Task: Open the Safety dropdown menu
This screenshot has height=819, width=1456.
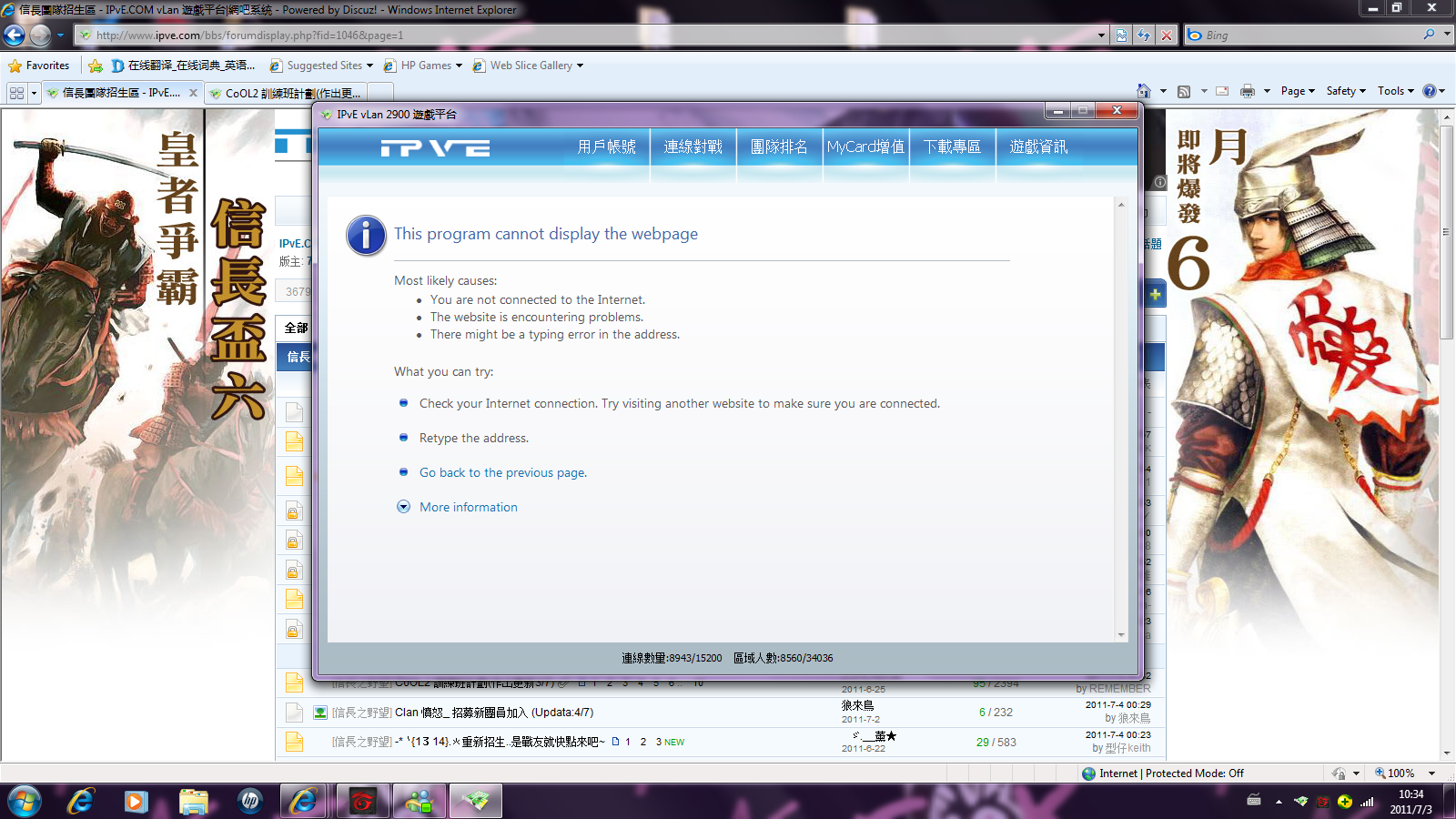Action: point(1346,91)
